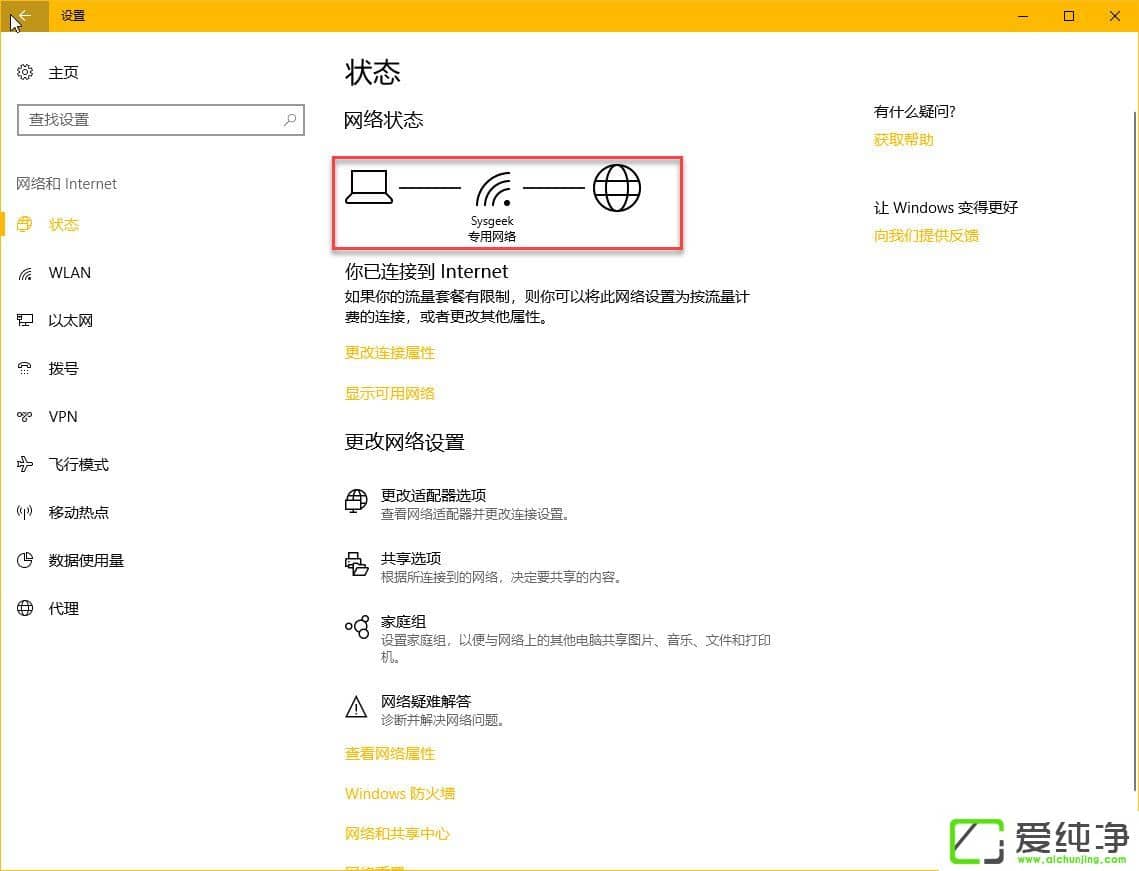The image size is (1139, 871).
Task: Select 状态 (Status) sidebar item
Action: tap(63, 224)
